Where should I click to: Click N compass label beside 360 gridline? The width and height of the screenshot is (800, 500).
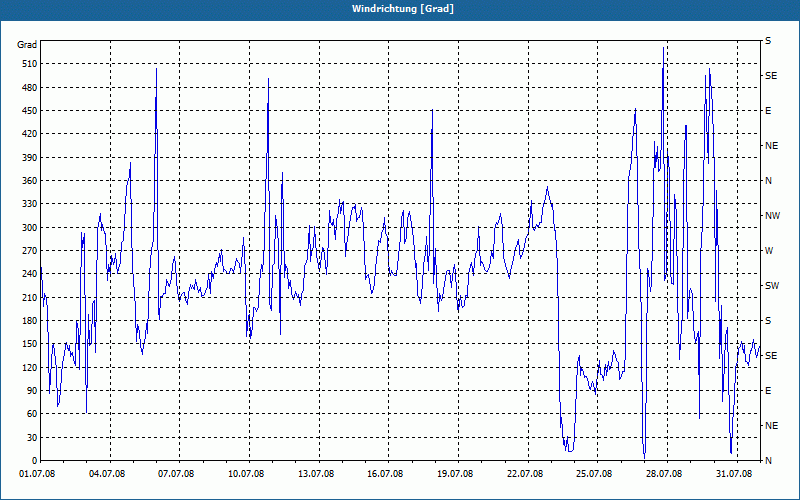pos(768,181)
